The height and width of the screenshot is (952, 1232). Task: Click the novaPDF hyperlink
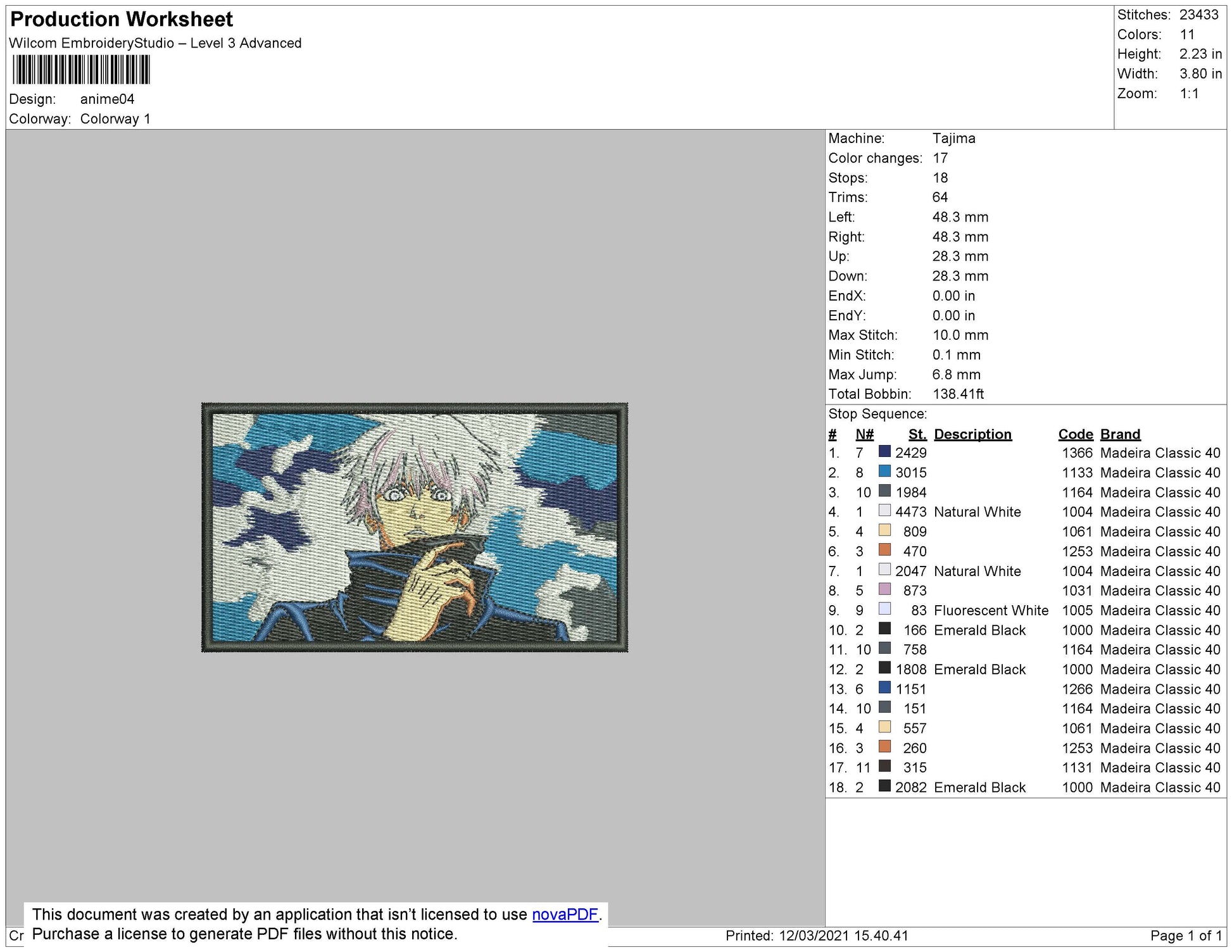565,915
